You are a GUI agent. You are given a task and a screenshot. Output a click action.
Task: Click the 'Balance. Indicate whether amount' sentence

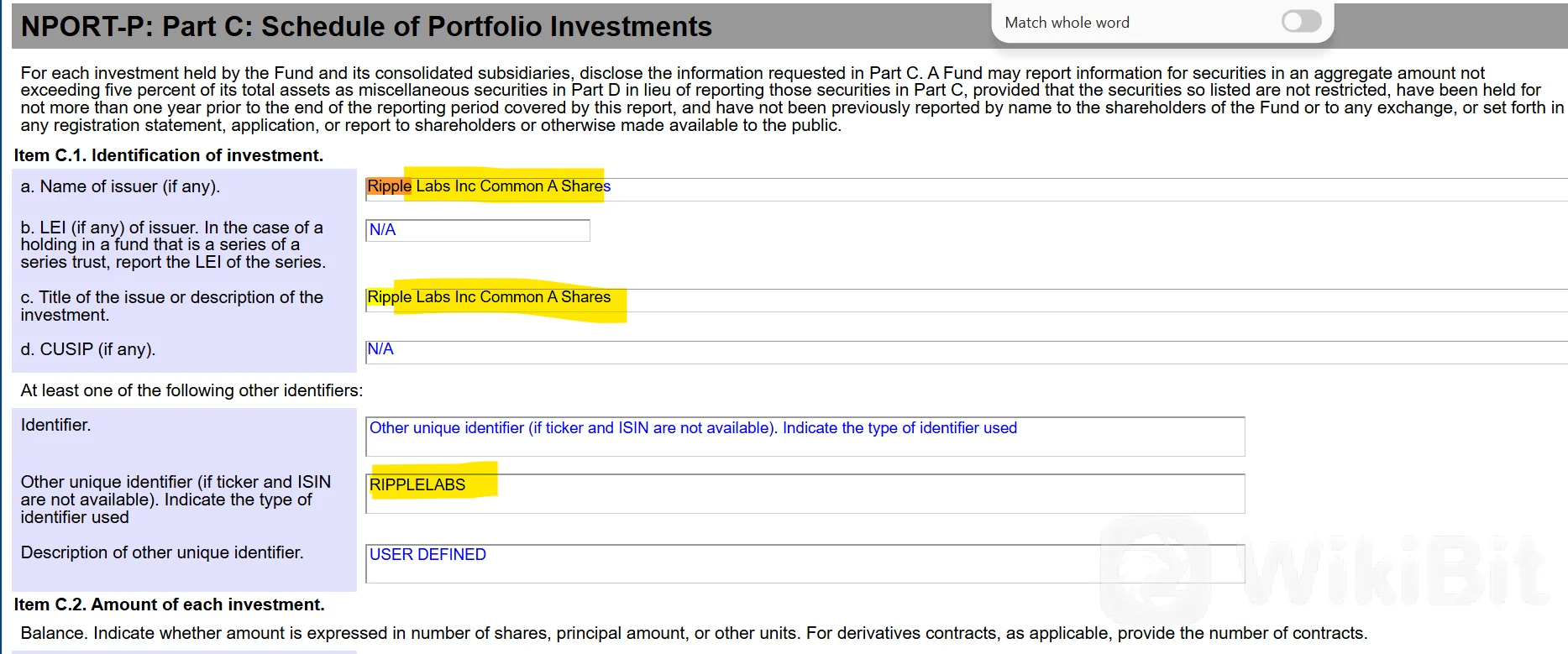click(694, 633)
